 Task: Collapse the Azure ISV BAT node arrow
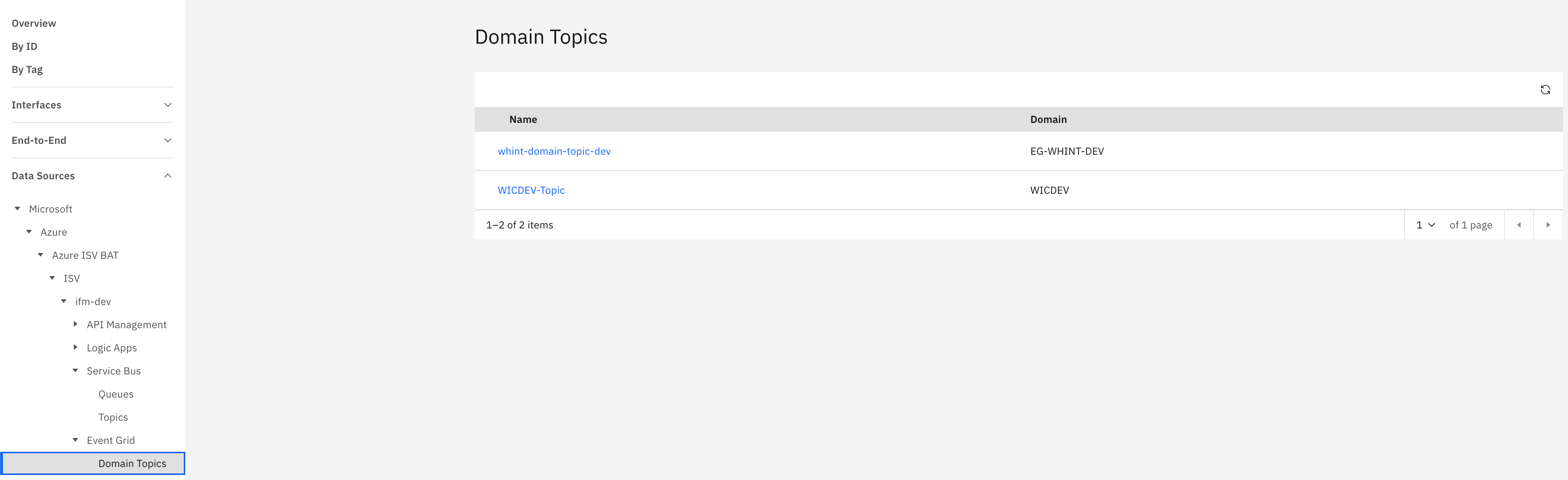(41, 255)
